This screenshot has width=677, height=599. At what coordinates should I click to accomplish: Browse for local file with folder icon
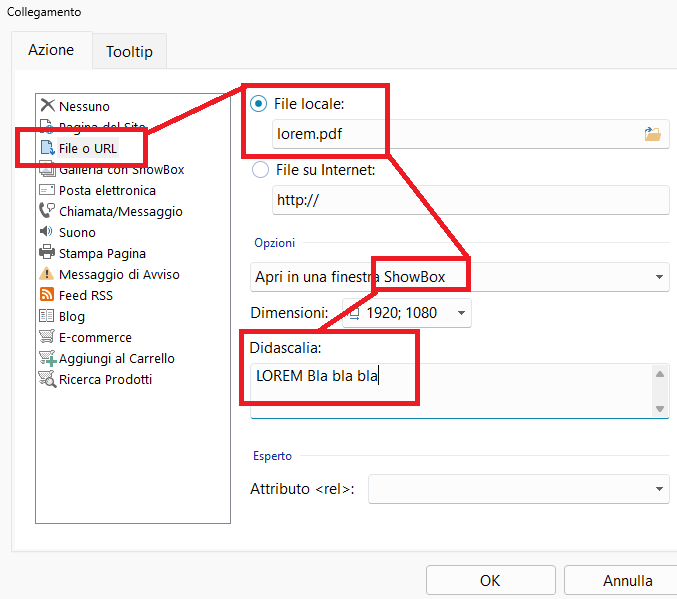(x=653, y=134)
